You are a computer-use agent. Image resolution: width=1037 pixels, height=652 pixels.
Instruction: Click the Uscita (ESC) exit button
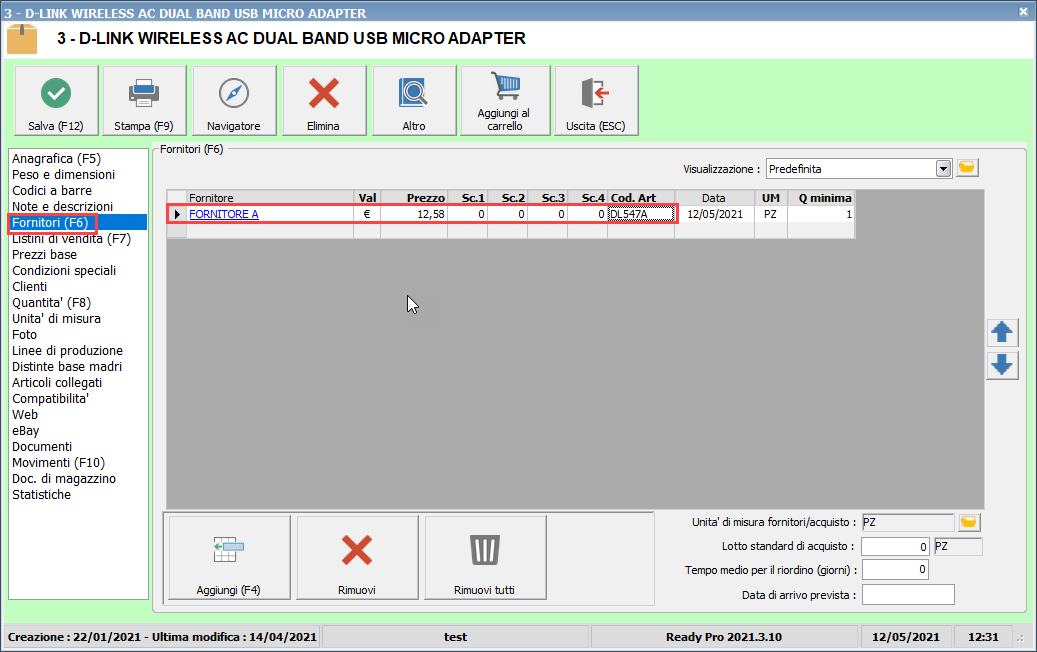click(596, 101)
